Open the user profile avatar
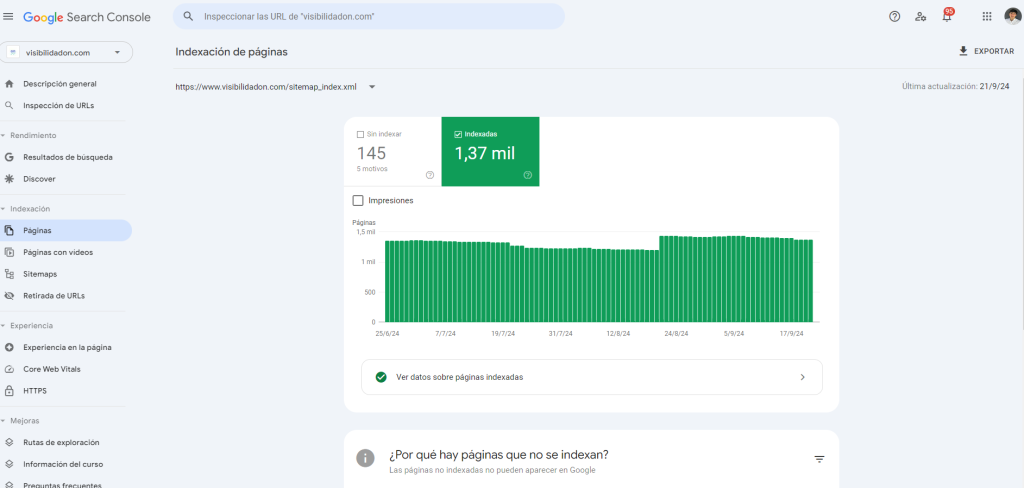This screenshot has width=1024, height=488. point(1011,16)
